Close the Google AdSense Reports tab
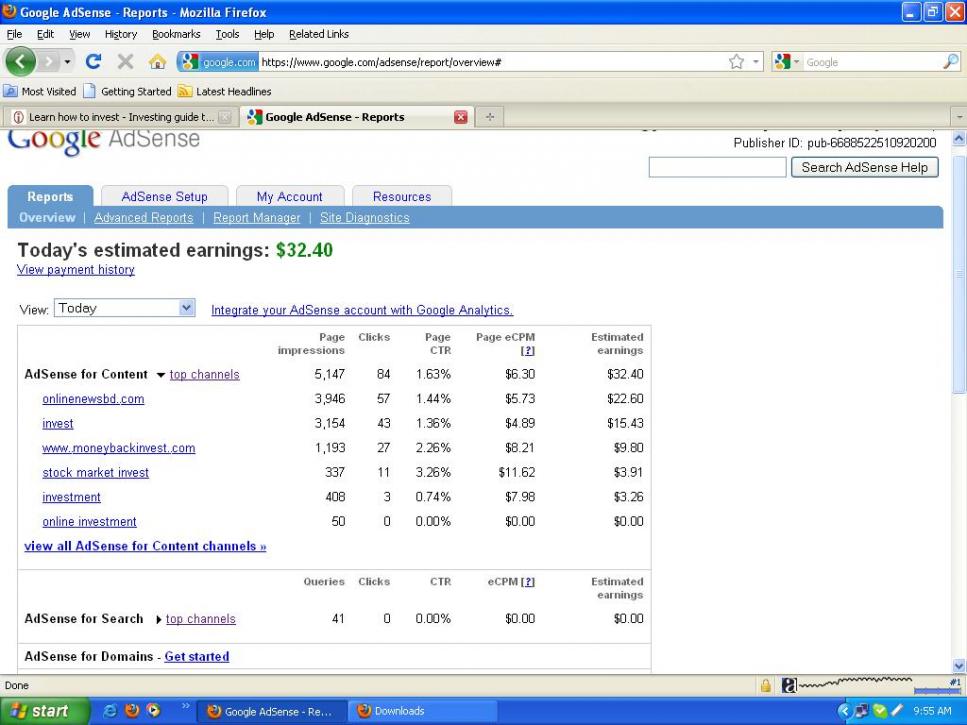This screenshot has height=725, width=967. tap(460, 117)
